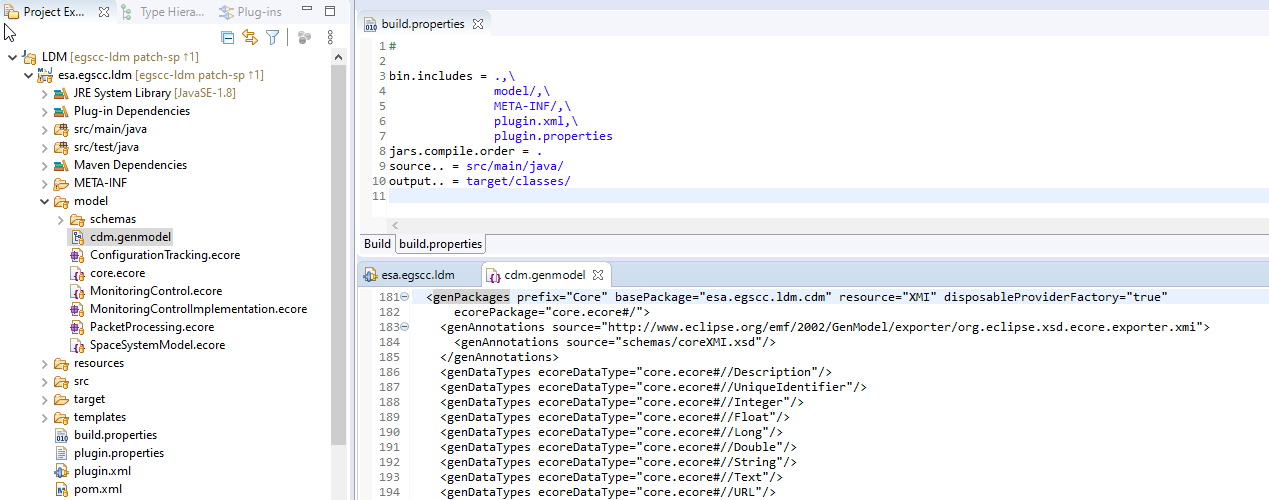Collapse the model folder in the tree
The height and width of the screenshot is (500, 1269).
coord(45,201)
